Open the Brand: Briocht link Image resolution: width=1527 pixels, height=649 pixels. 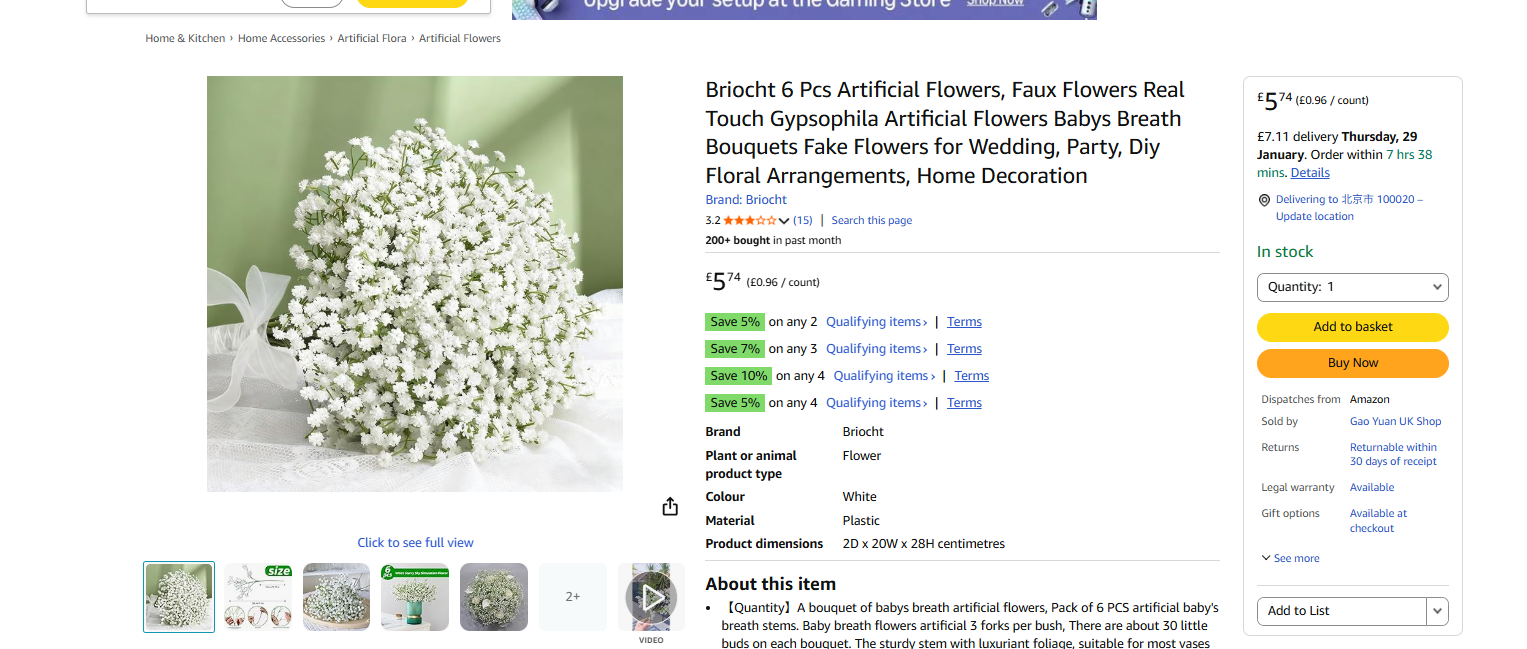746,200
